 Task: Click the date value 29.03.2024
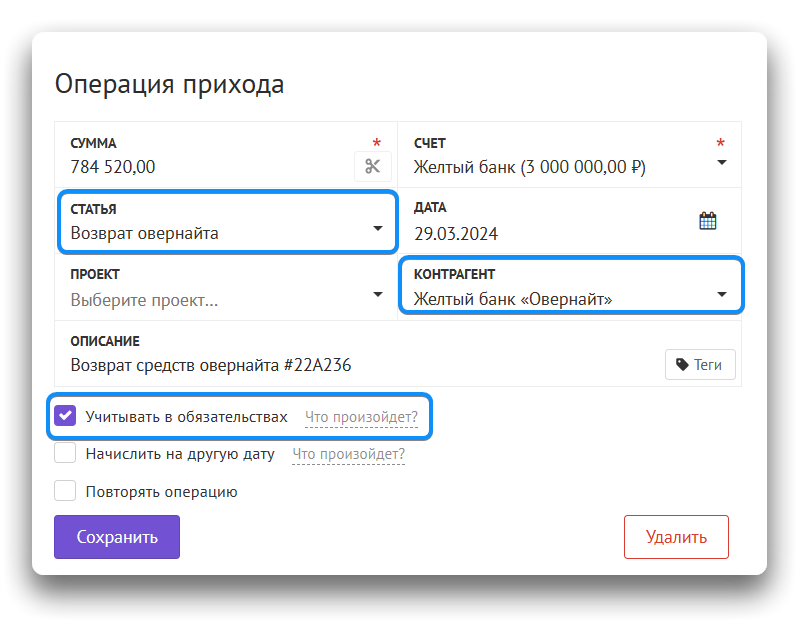tap(456, 234)
